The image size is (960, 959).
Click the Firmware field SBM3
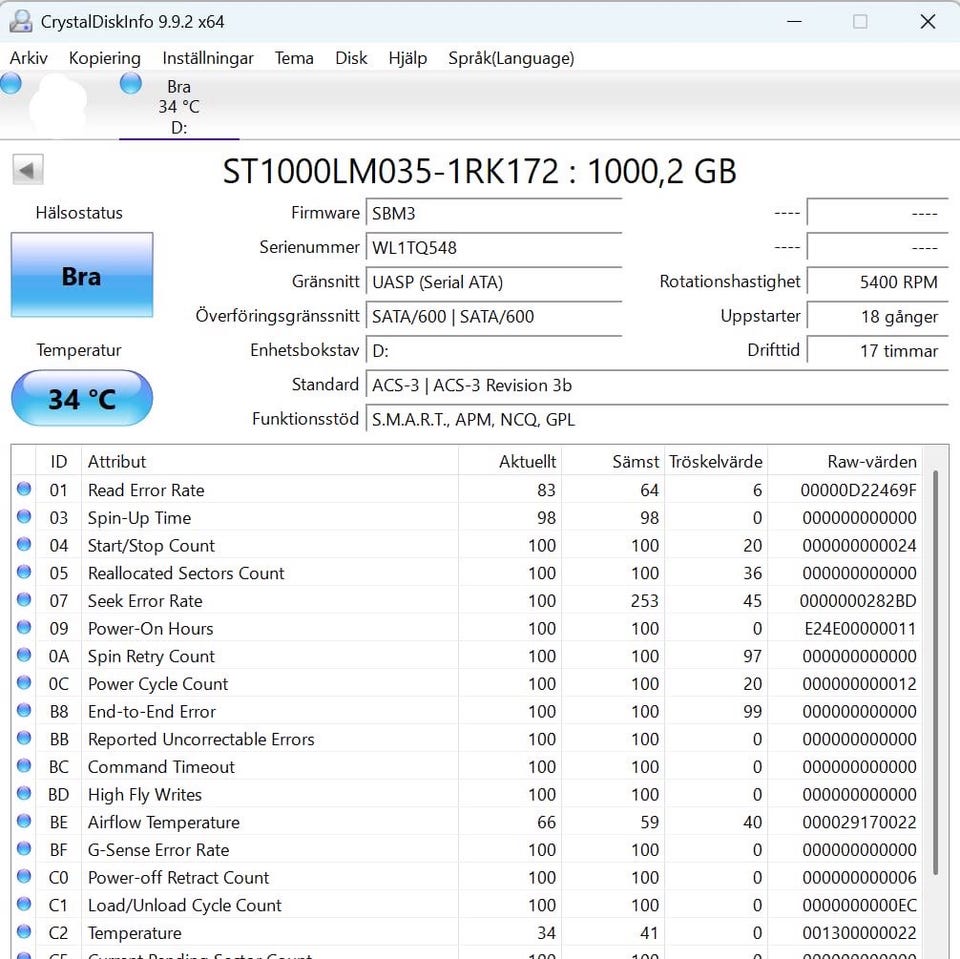[494, 213]
